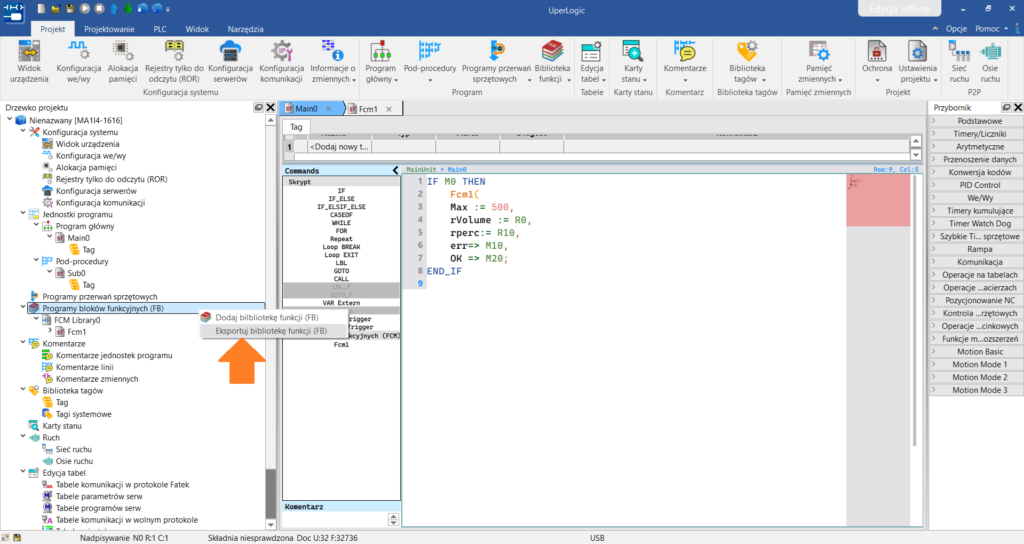Open Ustawienia projektu ribbon icon

click(917, 61)
